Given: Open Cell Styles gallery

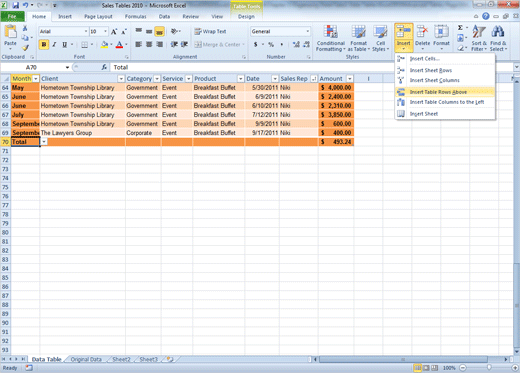Looking at the screenshot, I should point(380,38).
